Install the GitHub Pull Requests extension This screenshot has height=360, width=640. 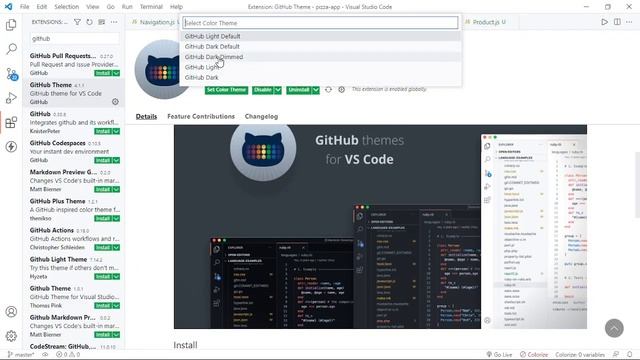click(103, 73)
